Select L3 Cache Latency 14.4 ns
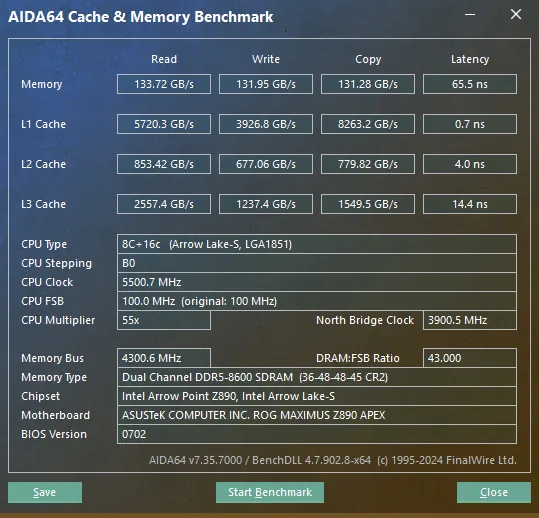This screenshot has width=539, height=518. coord(470,204)
